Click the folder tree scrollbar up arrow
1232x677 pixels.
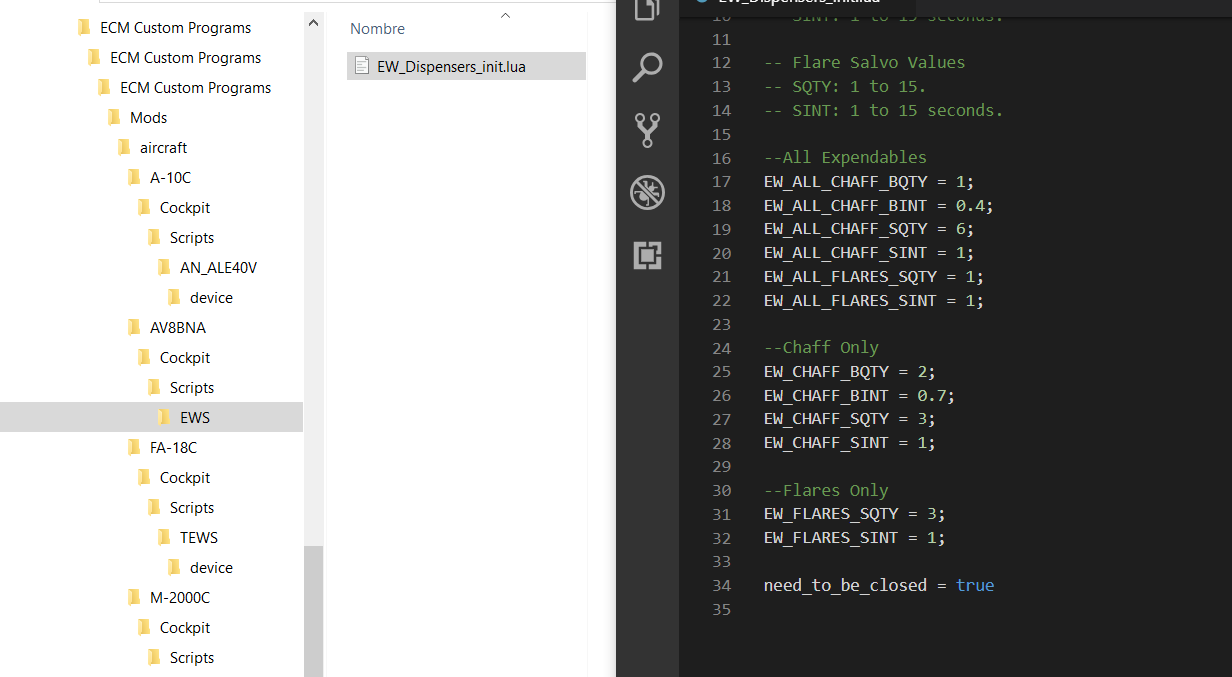pyautogui.click(x=313, y=22)
